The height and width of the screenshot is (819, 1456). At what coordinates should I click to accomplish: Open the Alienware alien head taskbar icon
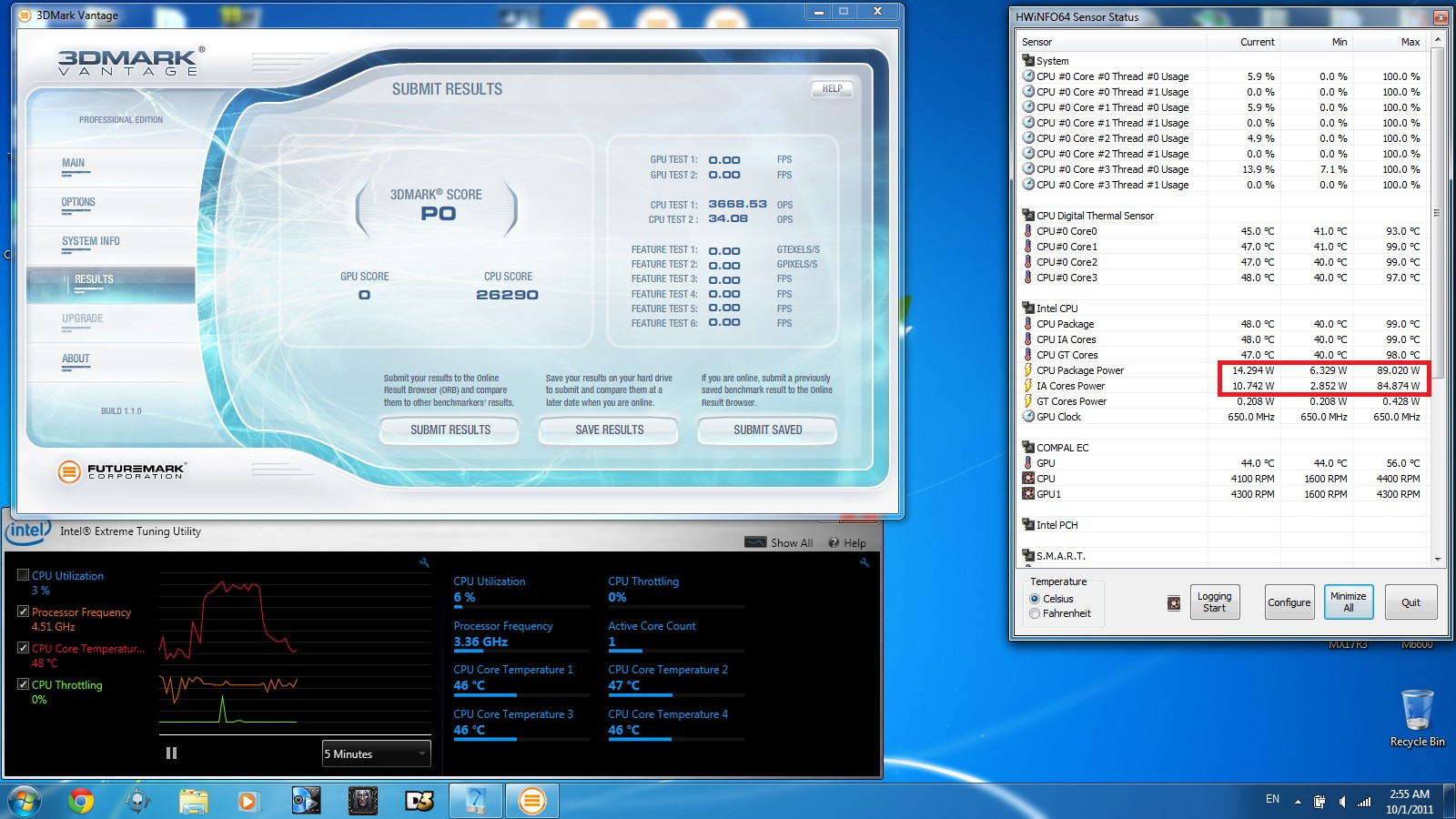point(137,801)
